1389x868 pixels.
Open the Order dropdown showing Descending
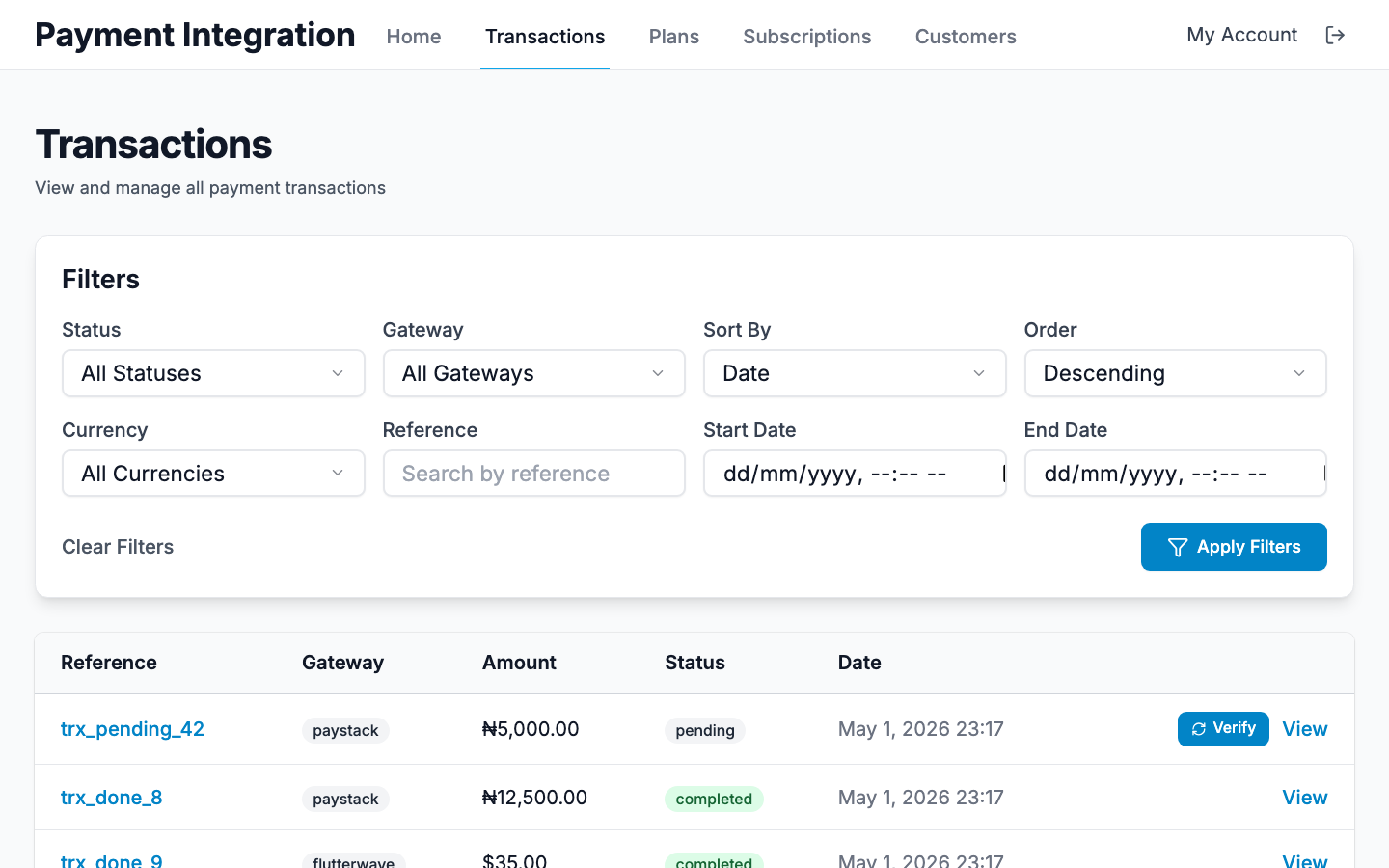tap(1175, 373)
